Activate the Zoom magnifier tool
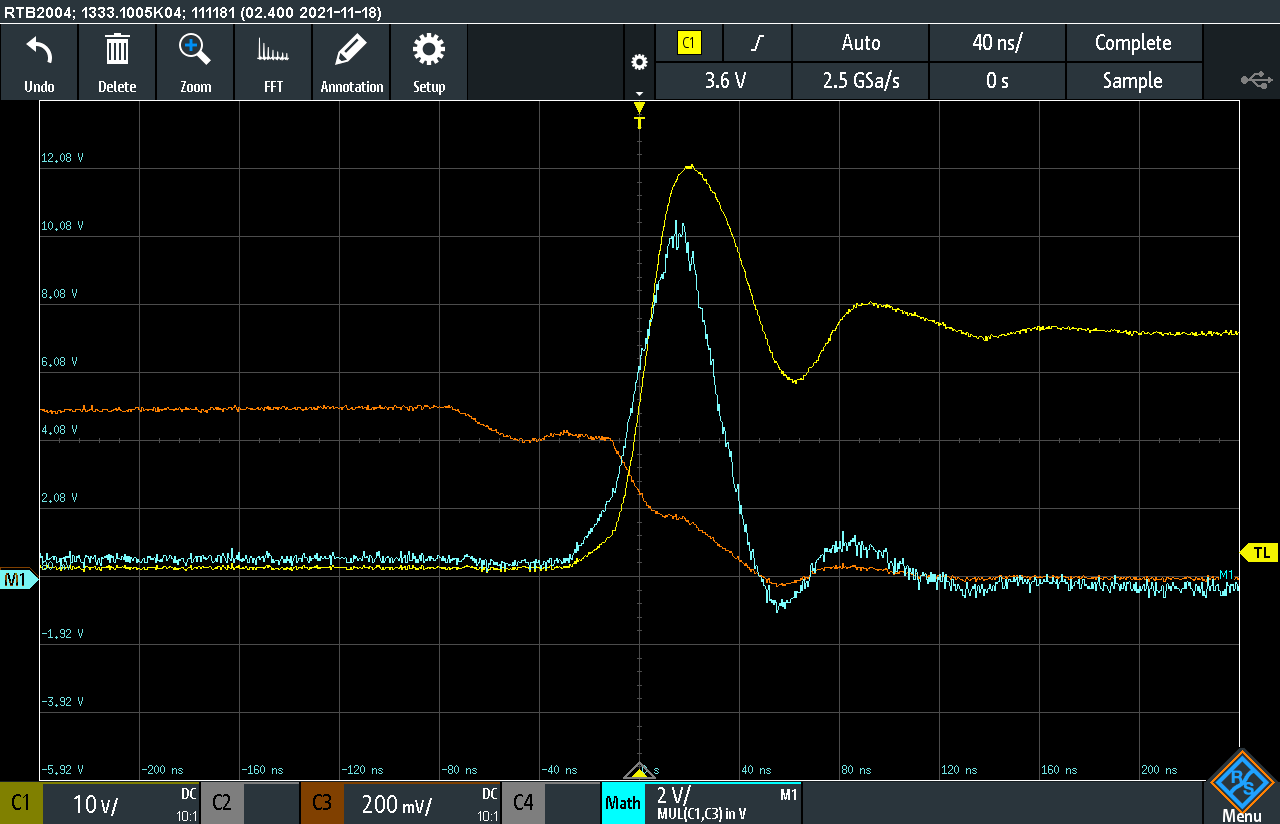This screenshot has width=1280, height=824. click(195, 50)
